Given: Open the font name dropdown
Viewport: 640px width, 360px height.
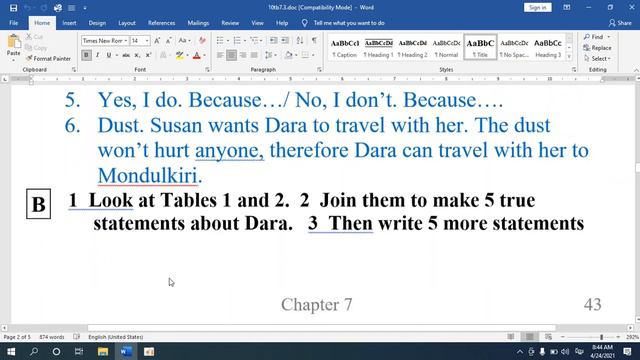Looking at the screenshot, I should click(126, 41).
